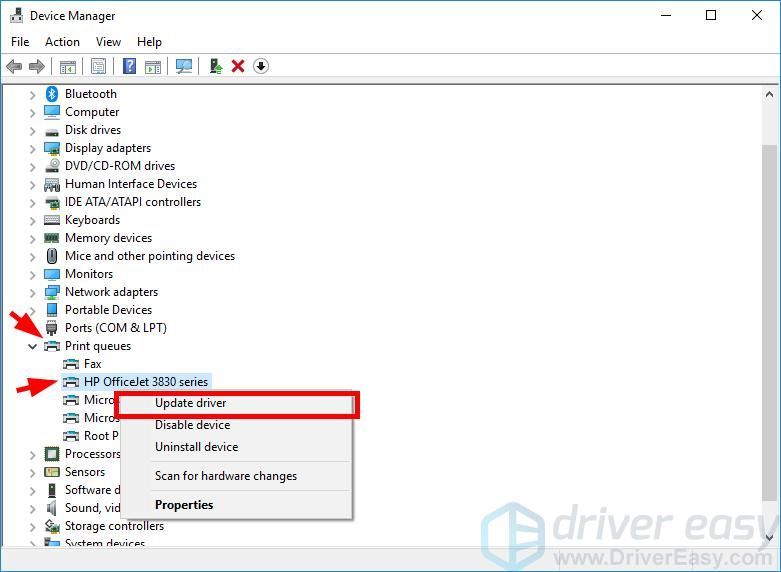This screenshot has width=781, height=572.
Task: Open the Help menu
Action: pos(149,42)
